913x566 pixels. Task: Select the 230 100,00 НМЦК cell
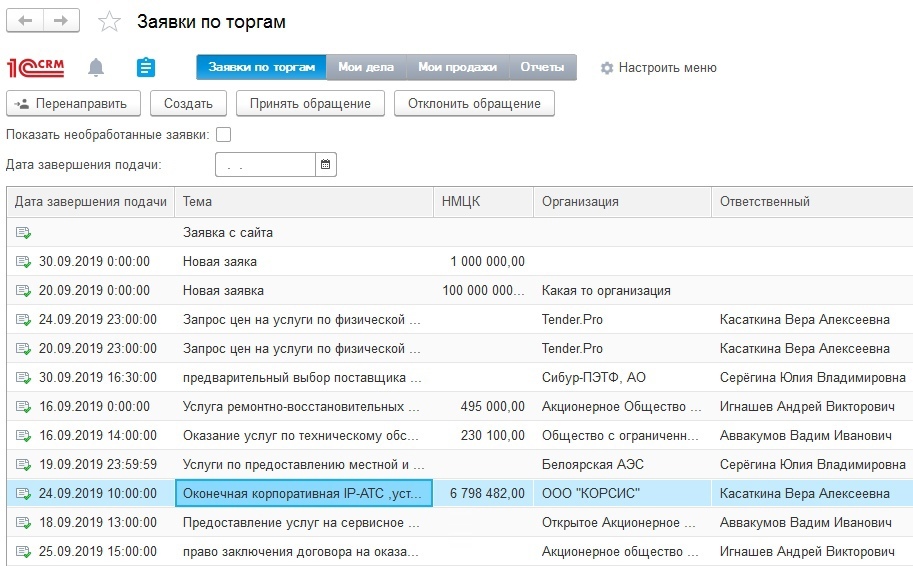tap(483, 436)
